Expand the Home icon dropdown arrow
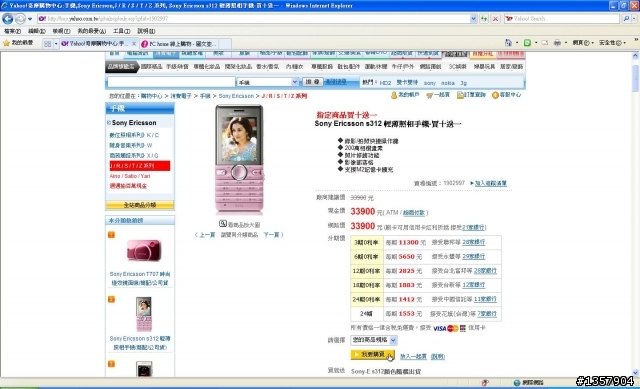640x389 pixels. pyautogui.click(x=517, y=42)
